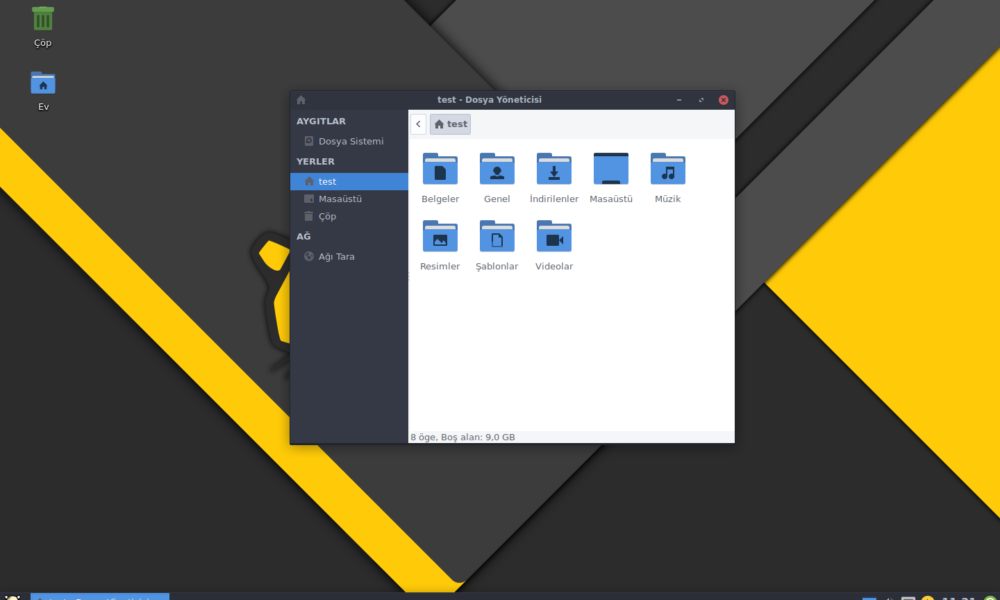Select test home in sidebar

(349, 182)
